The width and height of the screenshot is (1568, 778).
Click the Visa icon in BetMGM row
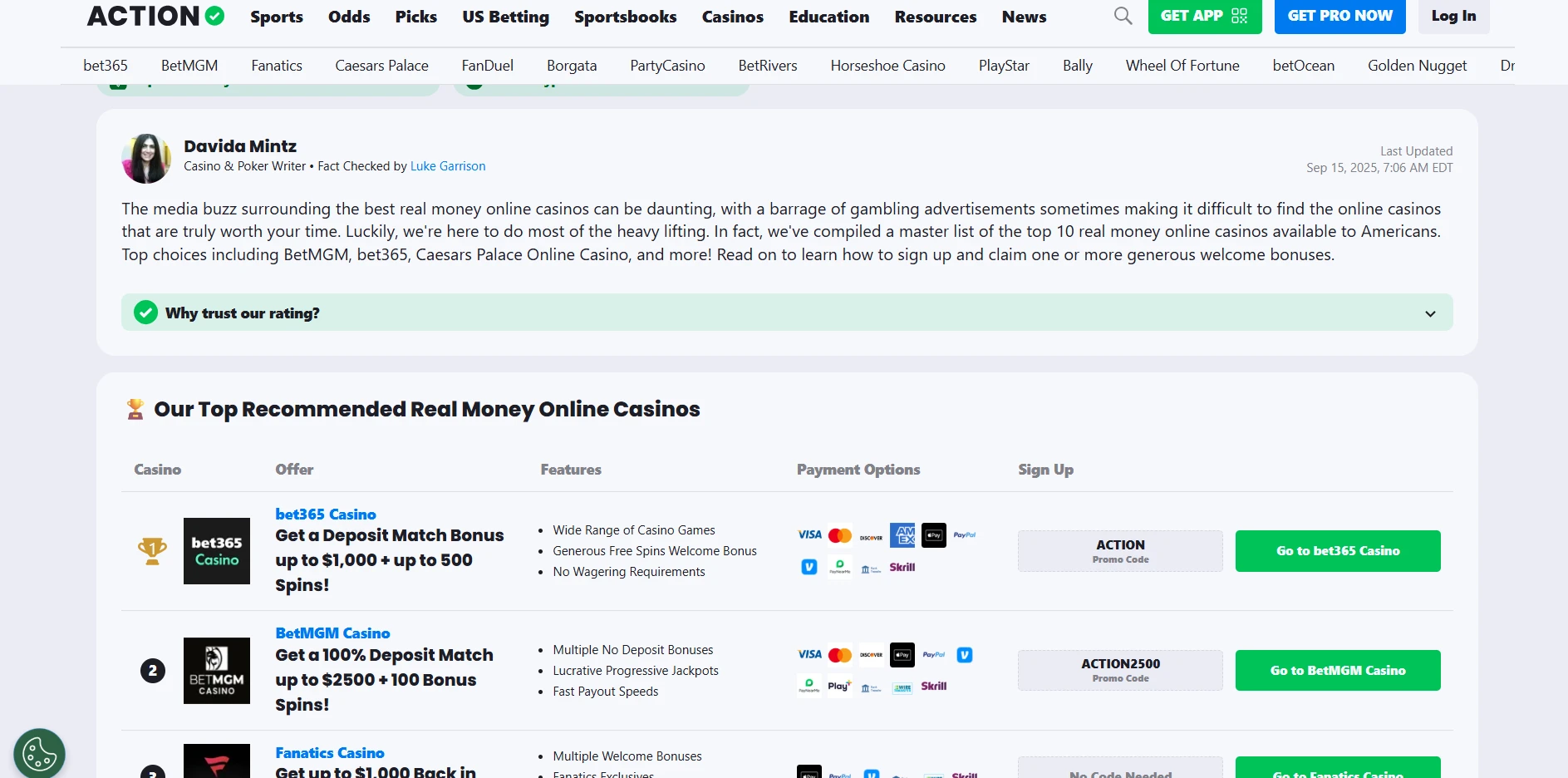pyautogui.click(x=809, y=655)
